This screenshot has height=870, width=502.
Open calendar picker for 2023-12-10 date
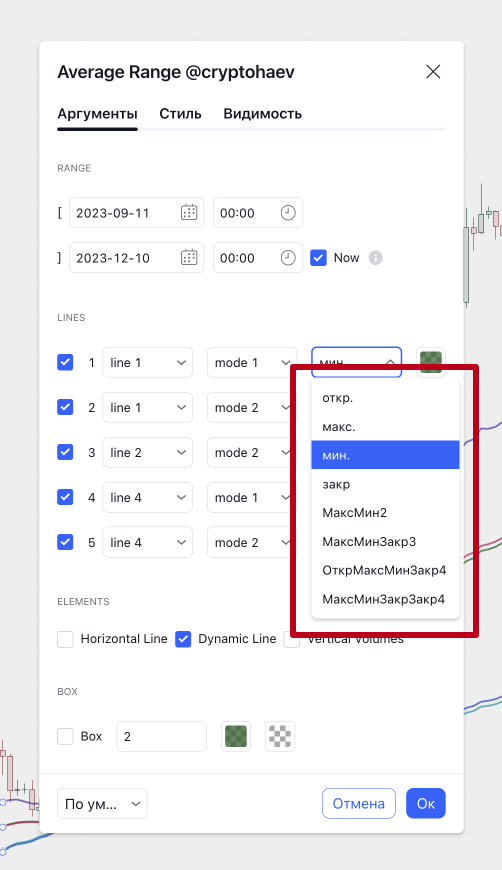pyautogui.click(x=189, y=257)
